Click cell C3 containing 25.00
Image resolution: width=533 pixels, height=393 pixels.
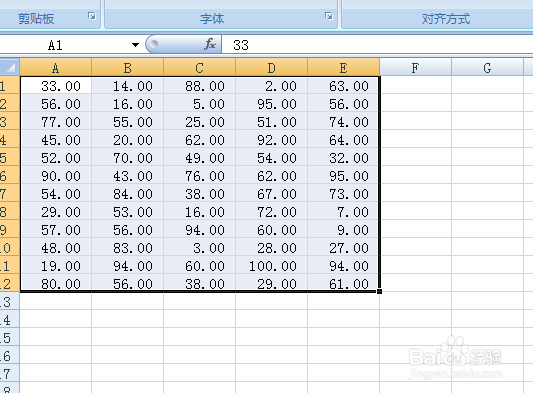click(x=200, y=121)
